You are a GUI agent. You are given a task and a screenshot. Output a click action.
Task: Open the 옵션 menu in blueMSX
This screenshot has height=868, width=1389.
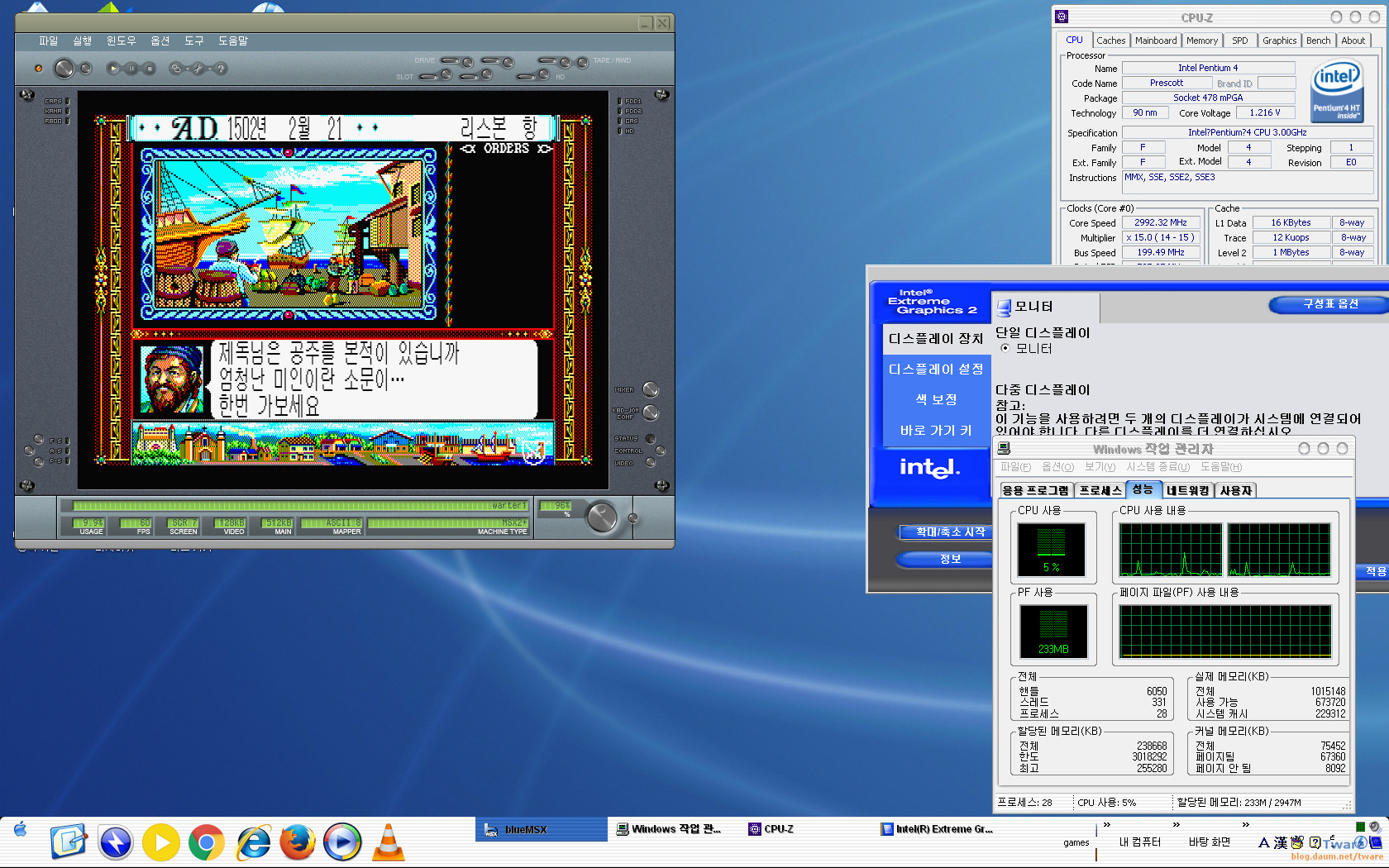click(160, 41)
